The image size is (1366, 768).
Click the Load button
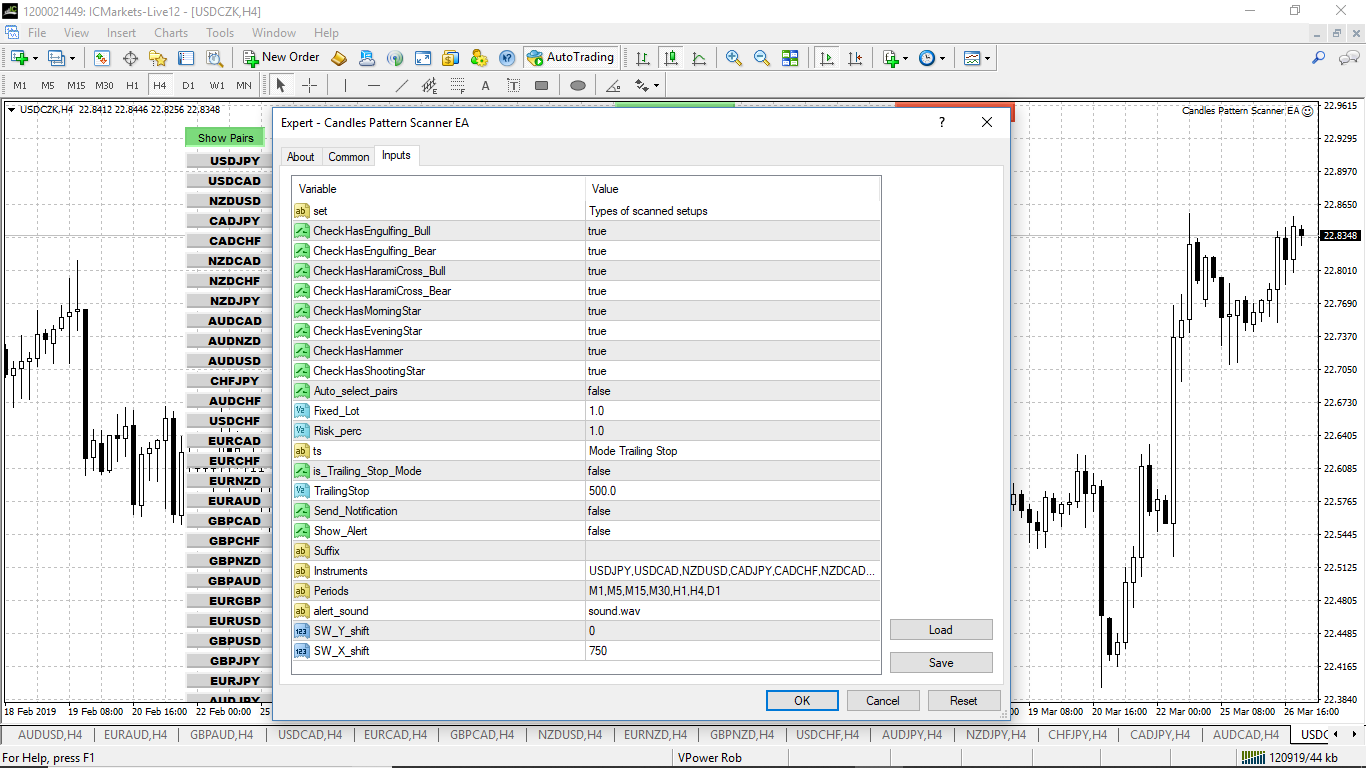tap(940, 630)
